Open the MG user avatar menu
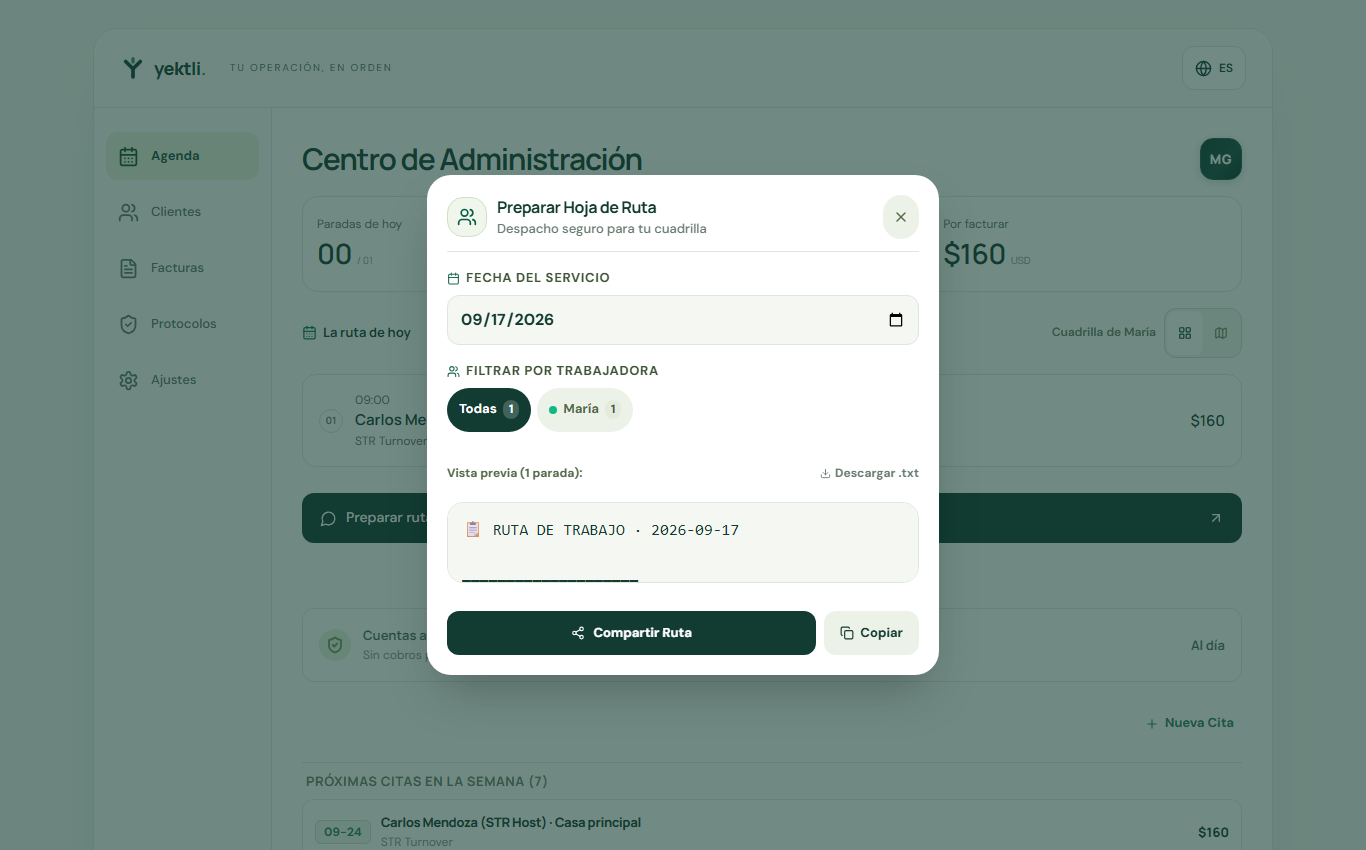This screenshot has width=1366, height=850. click(x=1220, y=159)
